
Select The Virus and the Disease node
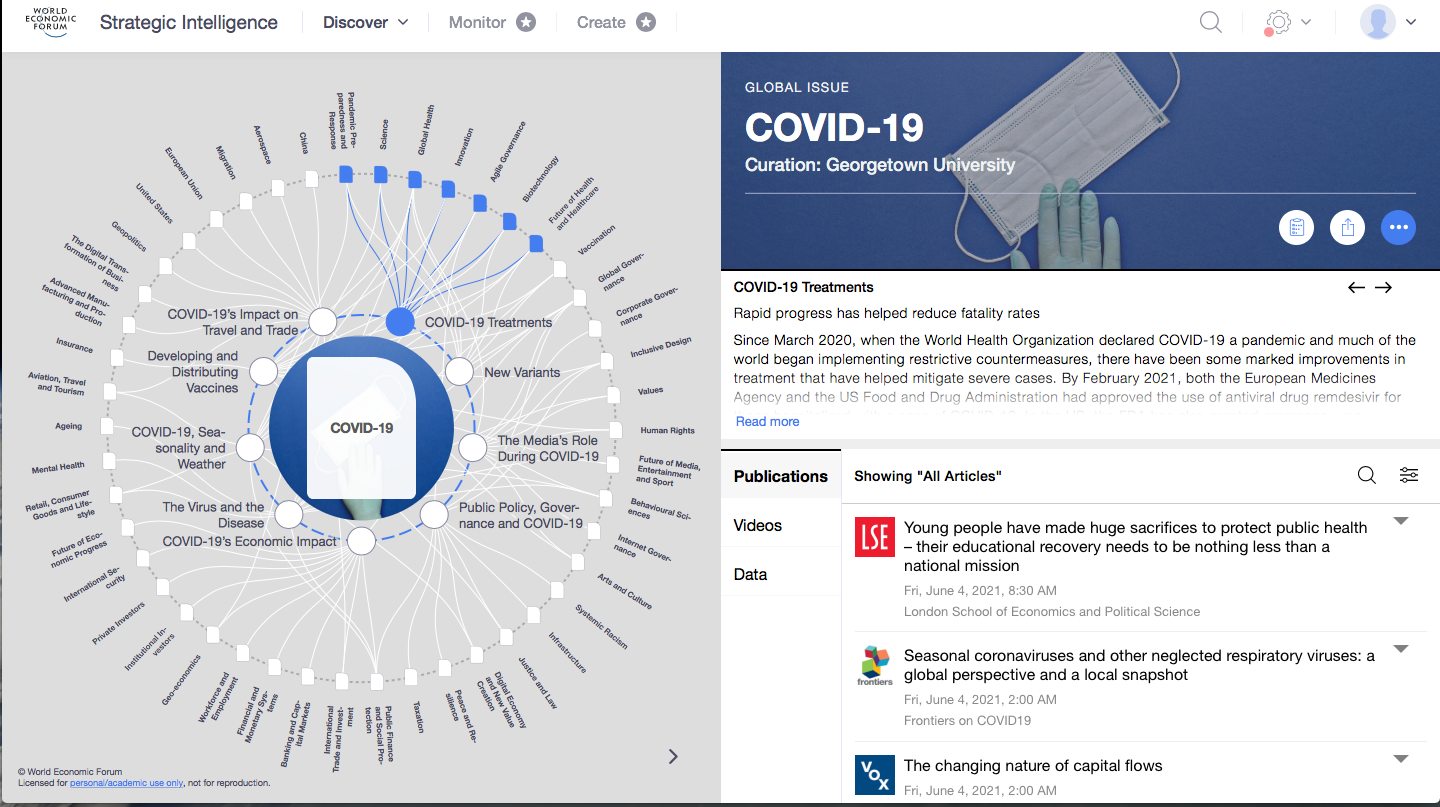289,515
